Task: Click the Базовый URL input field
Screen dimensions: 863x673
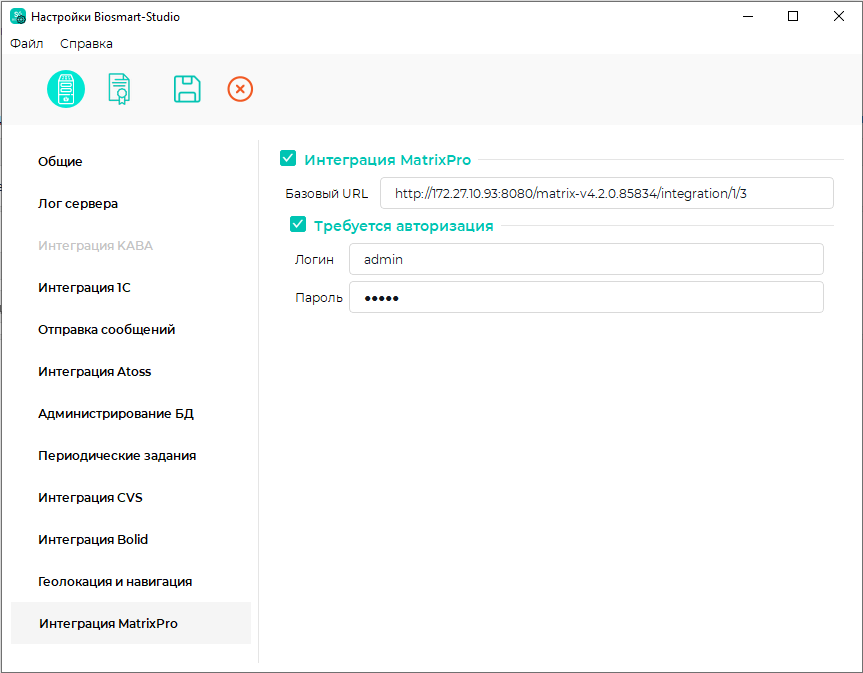Action: 607,193
